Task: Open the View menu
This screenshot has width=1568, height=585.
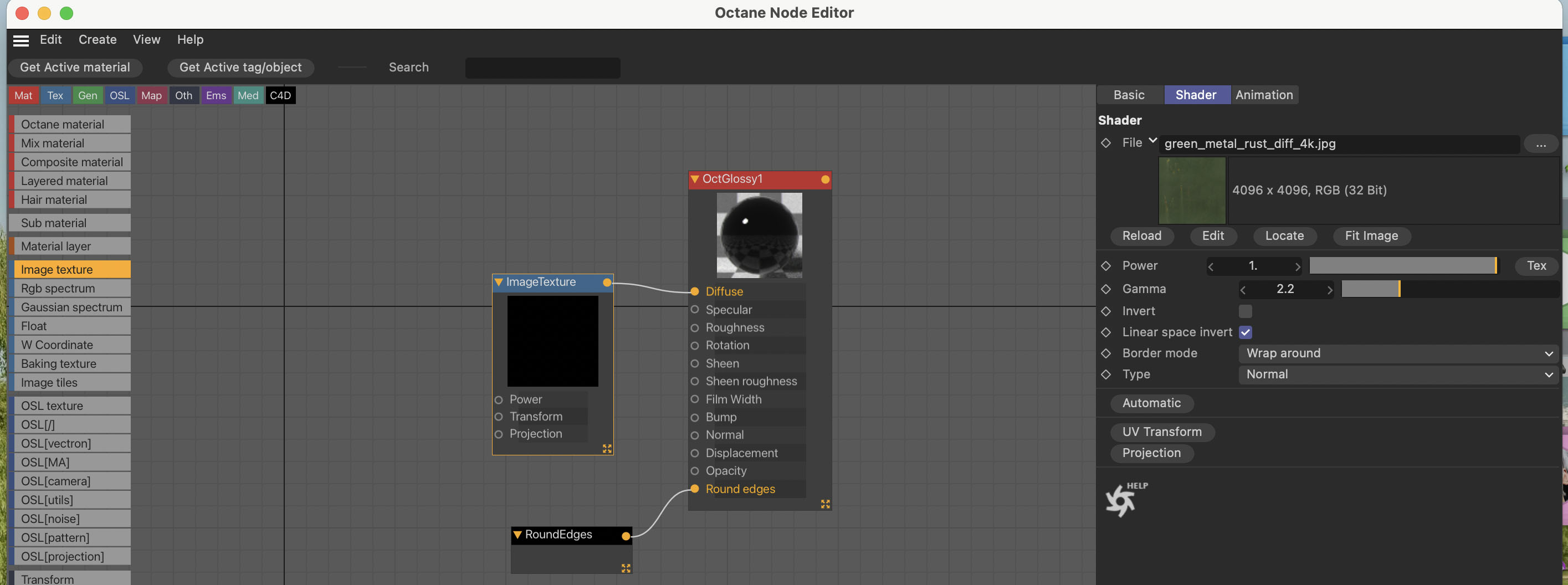Action: point(147,39)
